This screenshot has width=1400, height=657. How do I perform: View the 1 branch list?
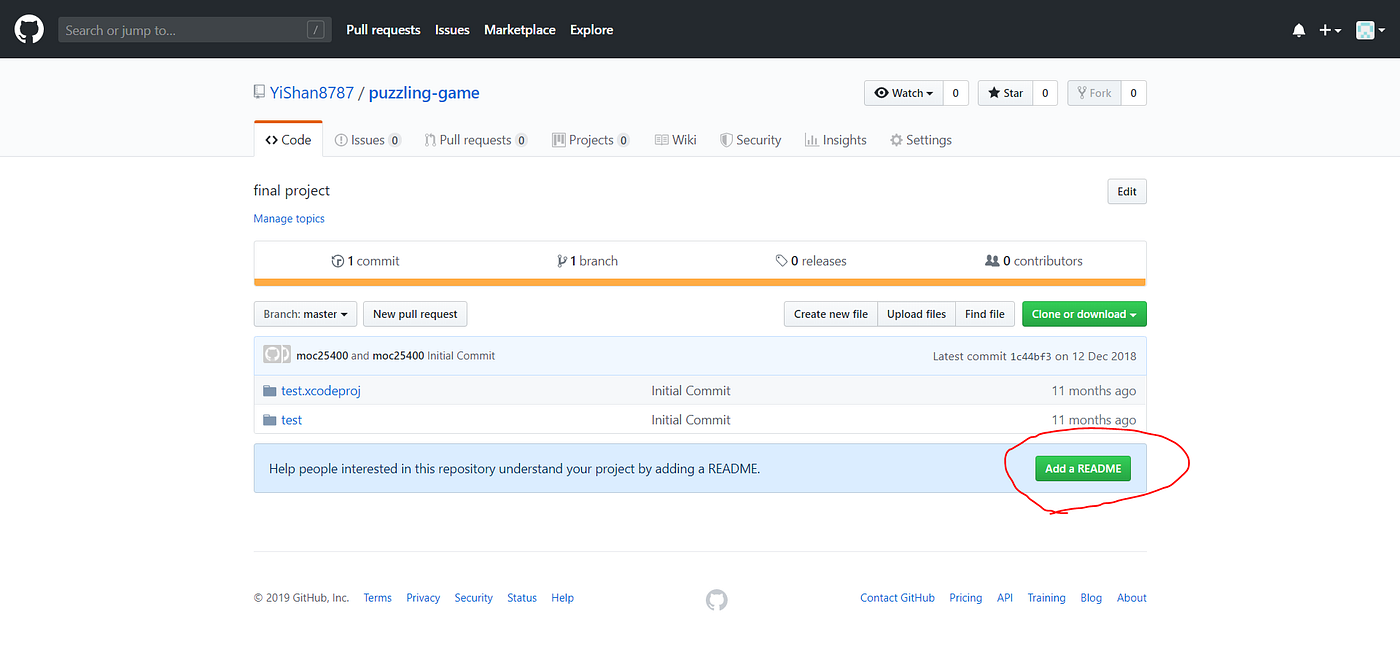tap(588, 261)
